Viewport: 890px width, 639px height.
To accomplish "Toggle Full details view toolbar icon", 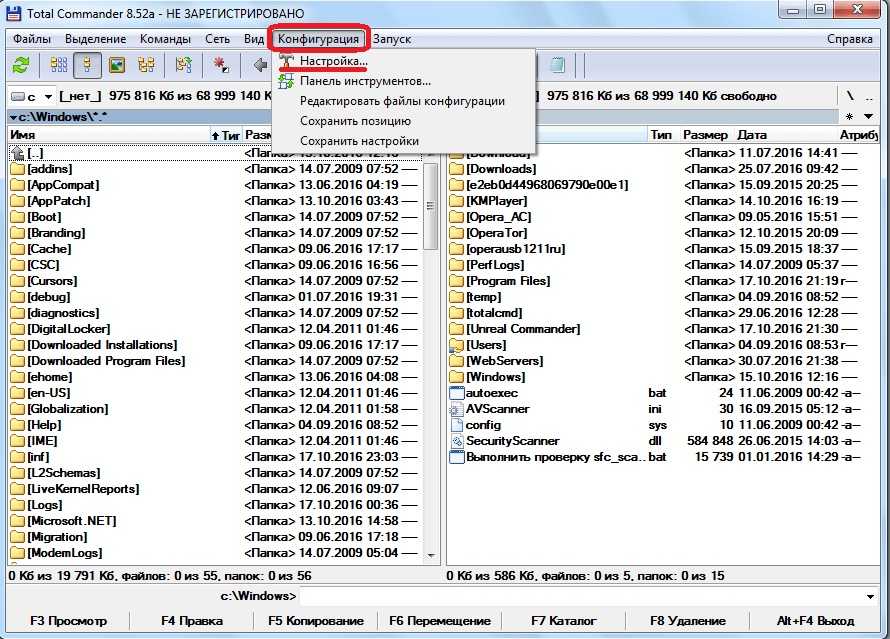I will (x=88, y=65).
